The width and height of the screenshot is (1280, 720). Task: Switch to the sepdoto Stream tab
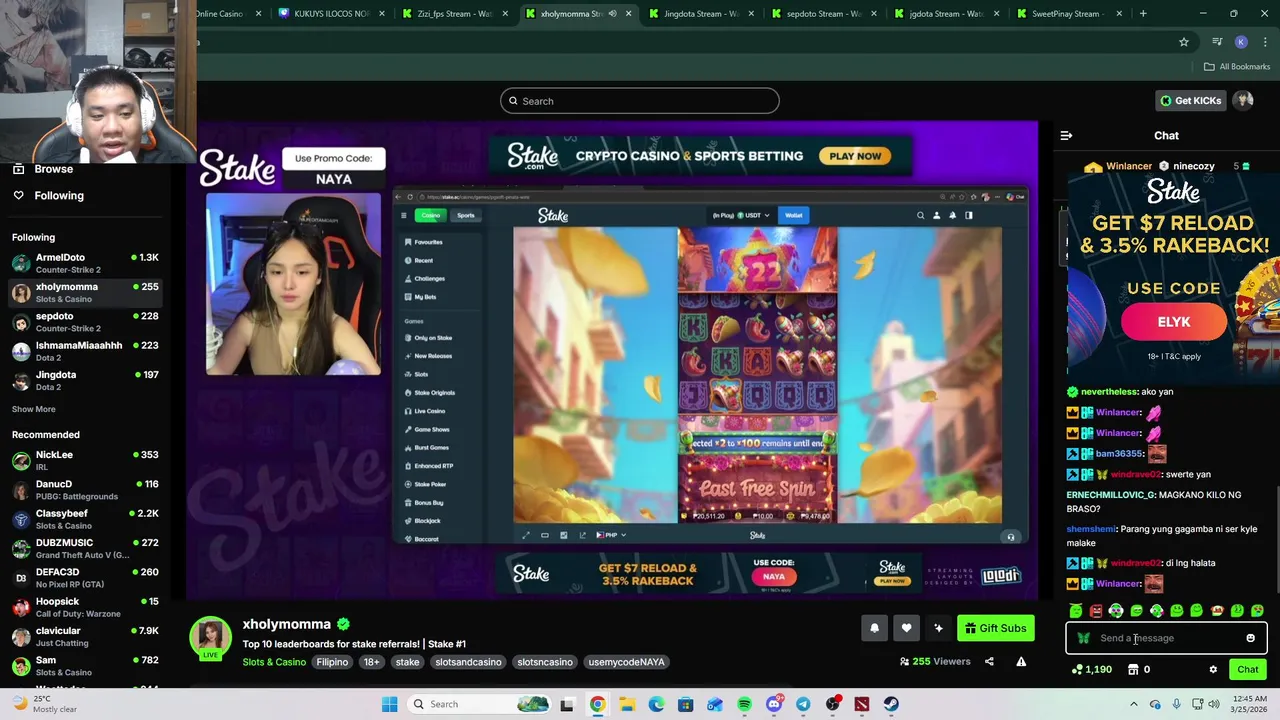(x=826, y=14)
